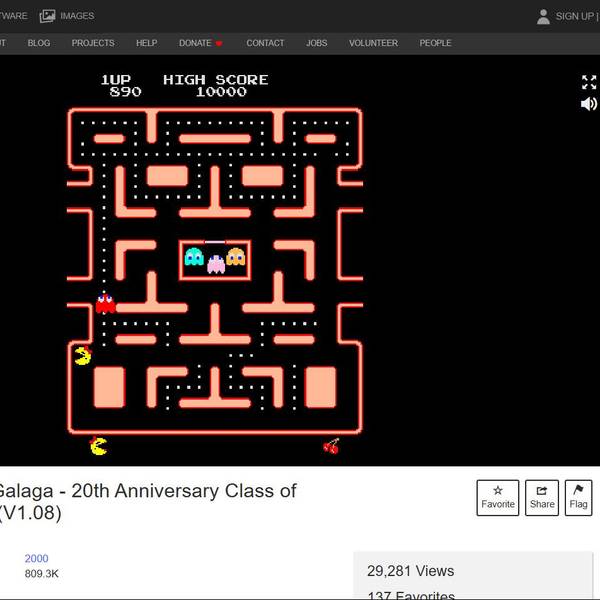600x600 pixels.
Task: Click the Favorite star button
Action: 498,498
